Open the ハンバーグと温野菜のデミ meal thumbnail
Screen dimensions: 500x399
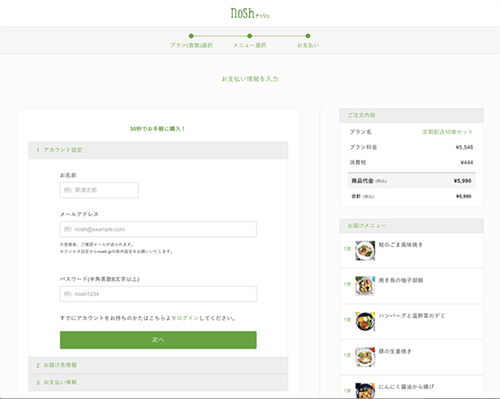(x=365, y=321)
